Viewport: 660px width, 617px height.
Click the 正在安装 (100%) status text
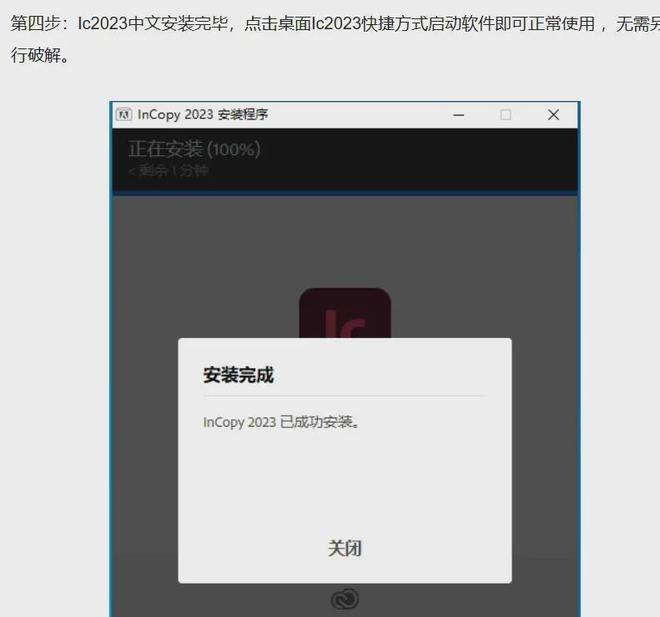[194, 149]
